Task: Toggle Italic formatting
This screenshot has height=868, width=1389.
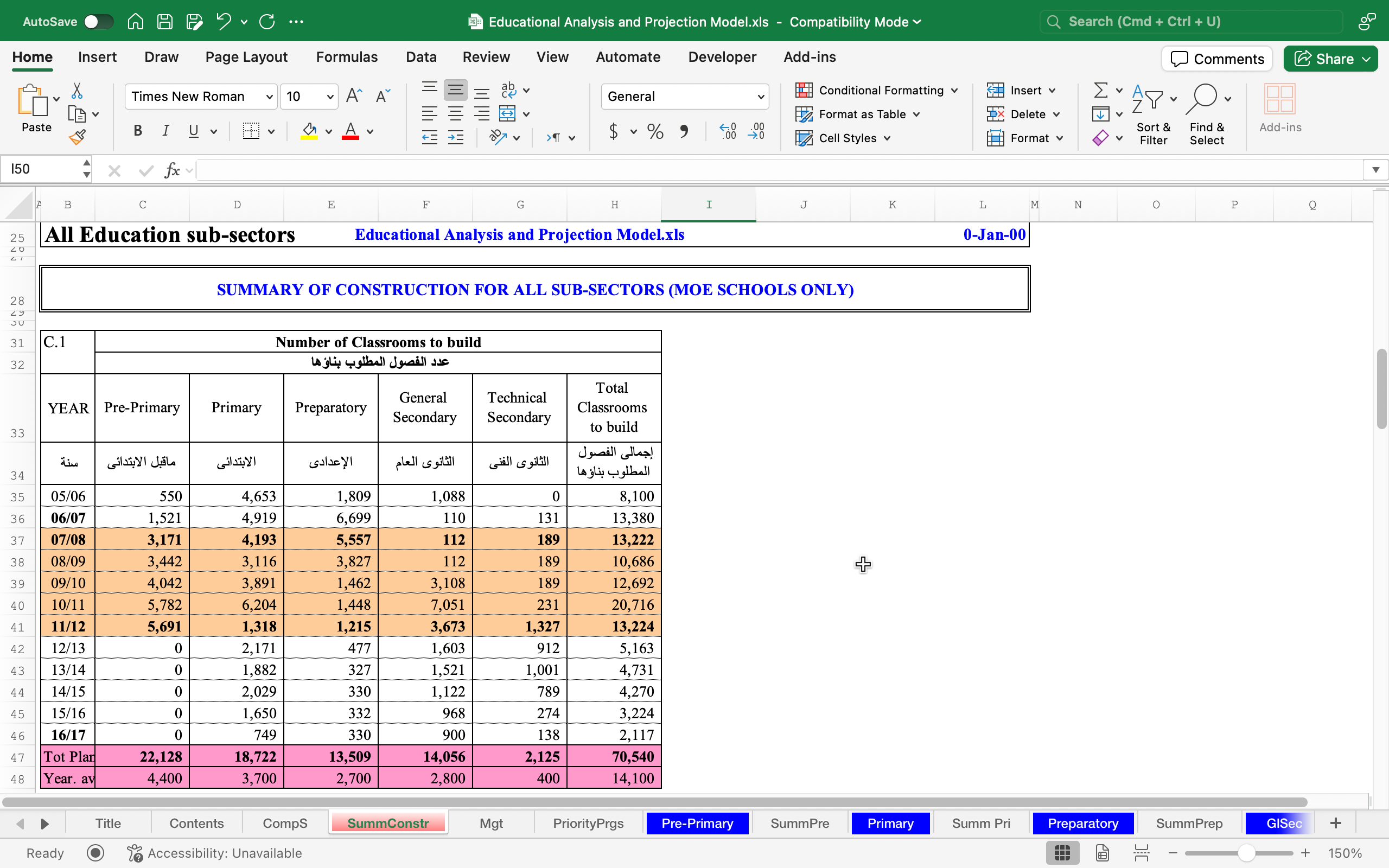Action: click(165, 131)
